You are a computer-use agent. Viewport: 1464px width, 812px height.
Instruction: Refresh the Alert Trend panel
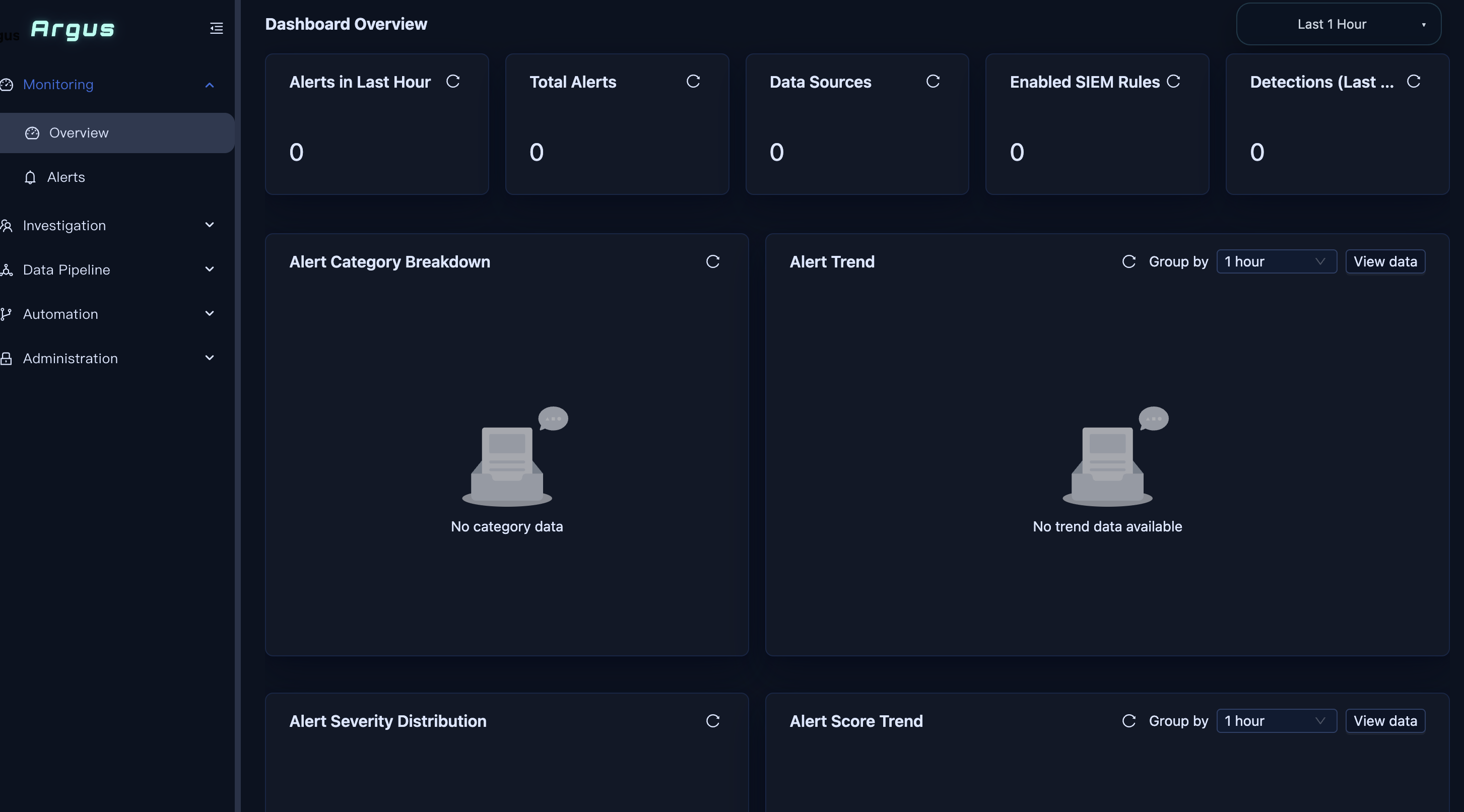[1128, 261]
